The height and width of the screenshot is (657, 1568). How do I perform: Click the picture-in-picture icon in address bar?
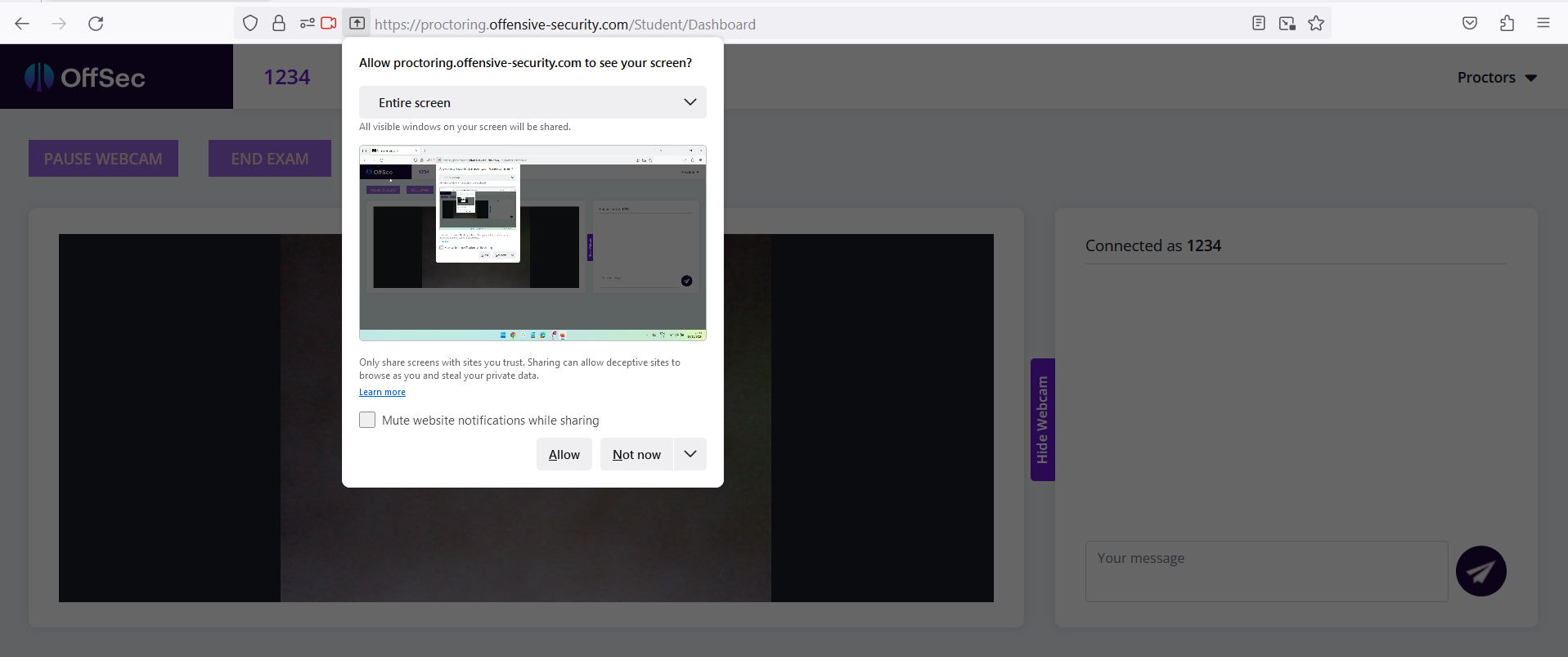(1287, 24)
